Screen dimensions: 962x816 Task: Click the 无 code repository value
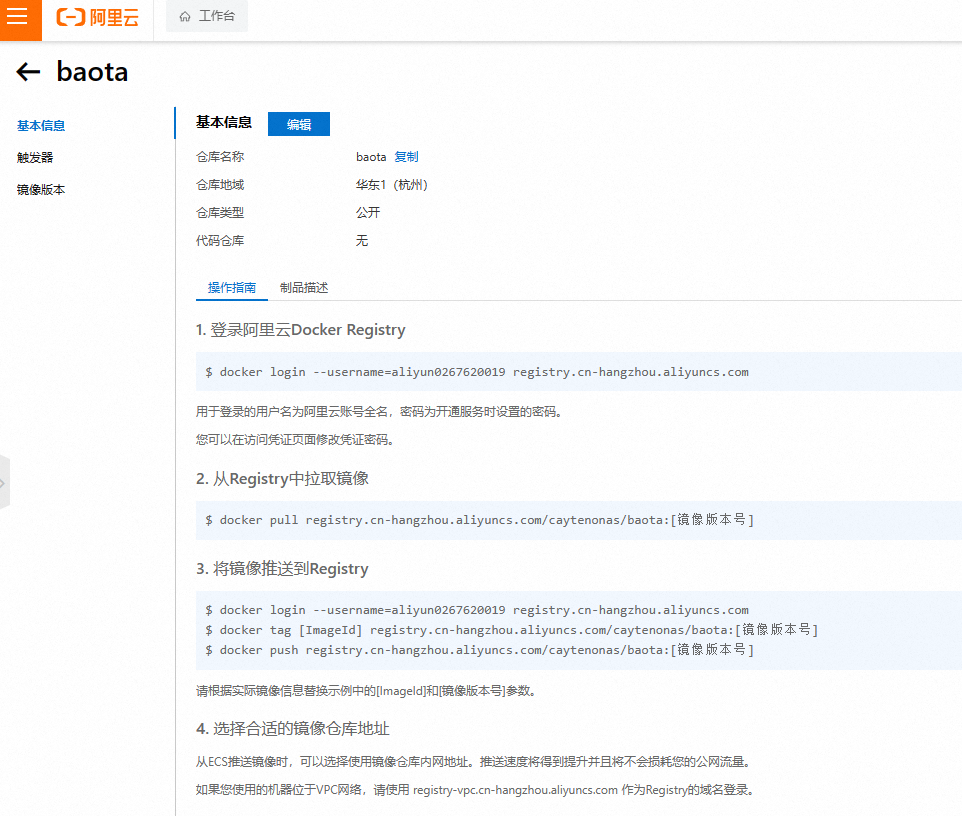pos(362,241)
